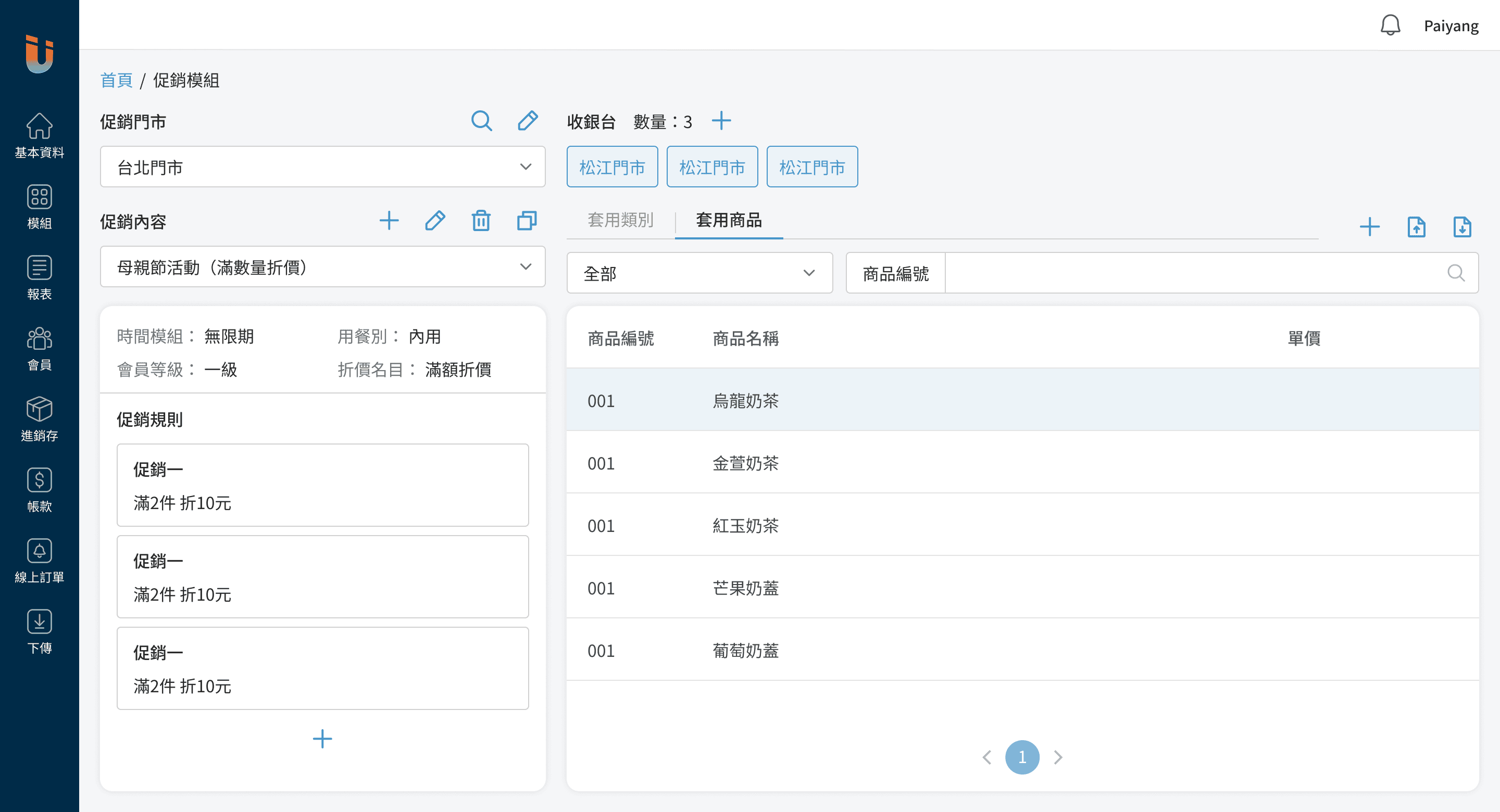Select the 套用商品 tab
Screen dimensions: 1500x812
pyautogui.click(x=729, y=220)
